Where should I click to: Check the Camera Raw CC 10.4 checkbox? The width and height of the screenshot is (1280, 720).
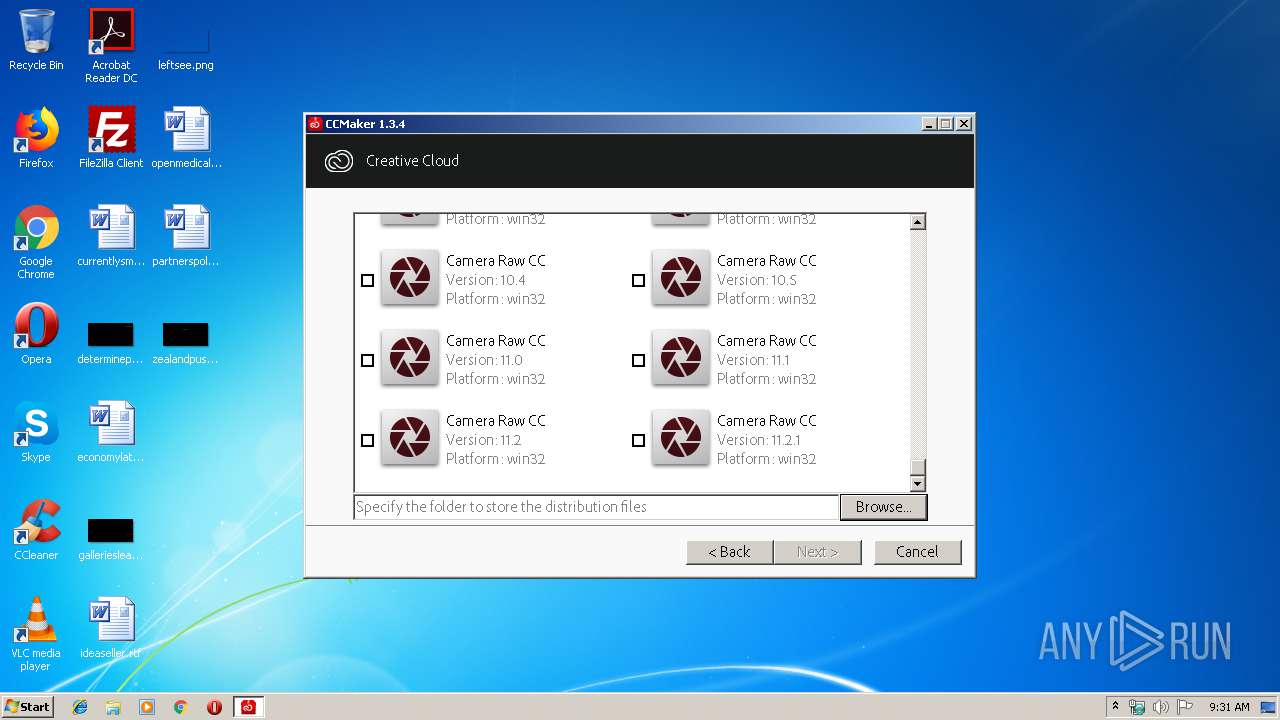tap(367, 280)
